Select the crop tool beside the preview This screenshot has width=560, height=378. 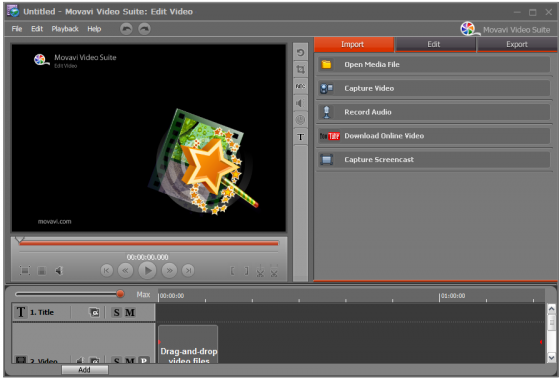tap(300, 69)
